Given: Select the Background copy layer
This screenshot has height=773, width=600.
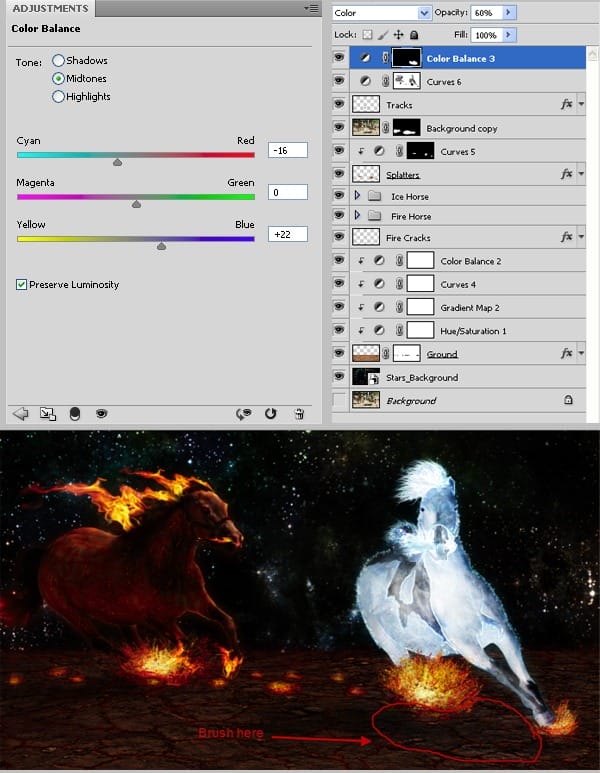Looking at the screenshot, I should 467,128.
